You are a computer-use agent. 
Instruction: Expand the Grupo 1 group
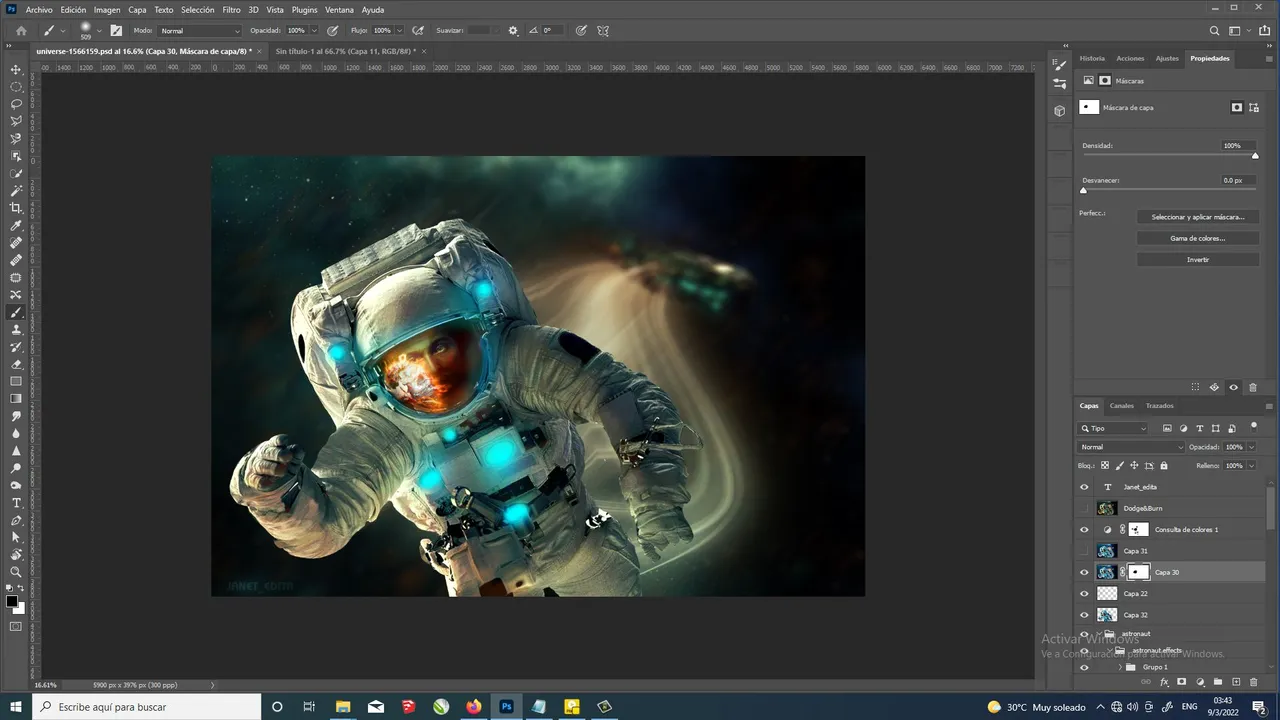[1120, 667]
